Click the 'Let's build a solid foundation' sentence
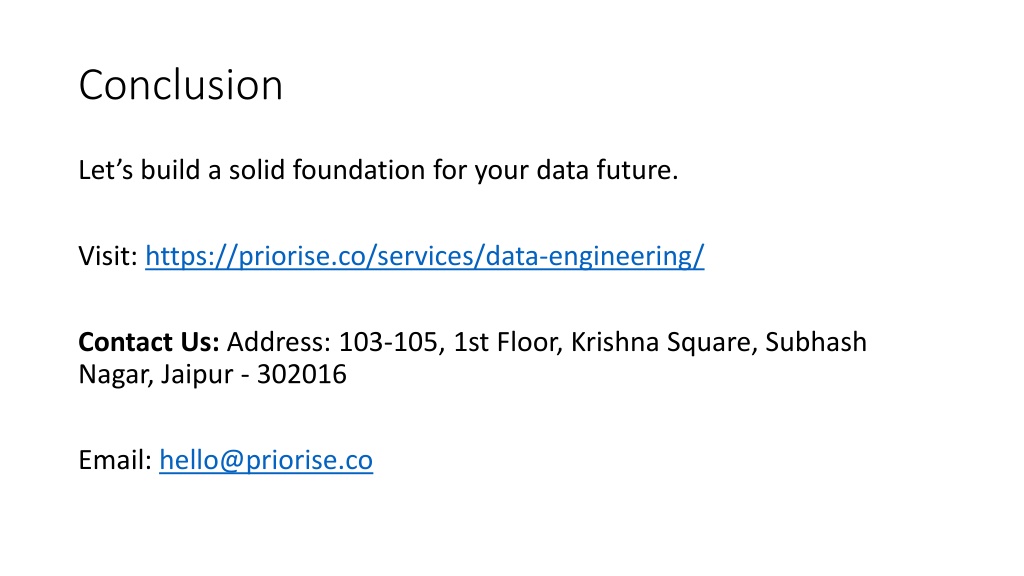Image resolution: width=1024 pixels, height=576 pixels. (x=378, y=170)
